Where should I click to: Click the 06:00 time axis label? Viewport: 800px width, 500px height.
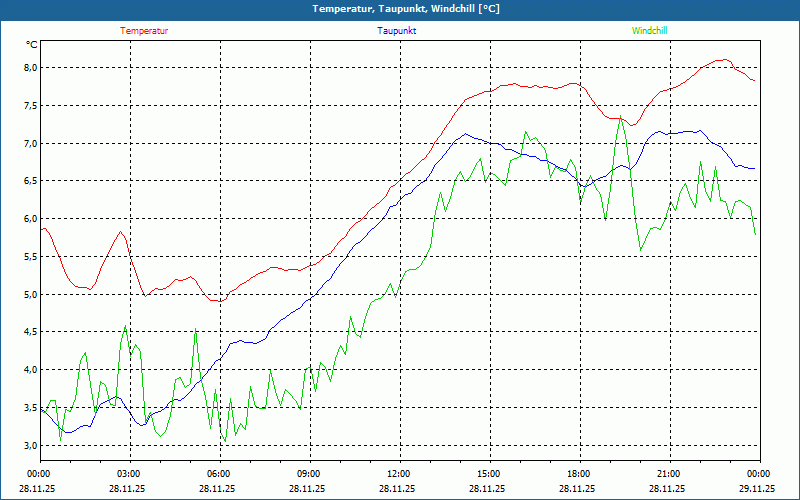pyautogui.click(x=220, y=474)
